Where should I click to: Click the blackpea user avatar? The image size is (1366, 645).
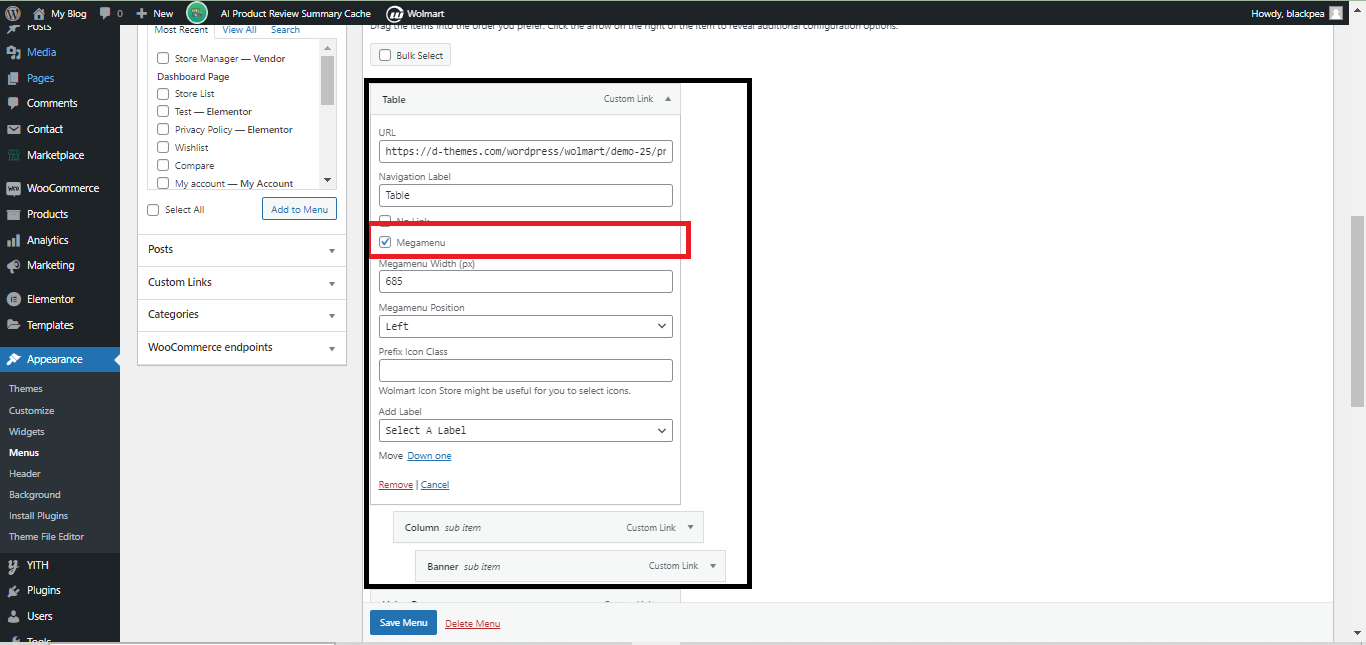1336,13
